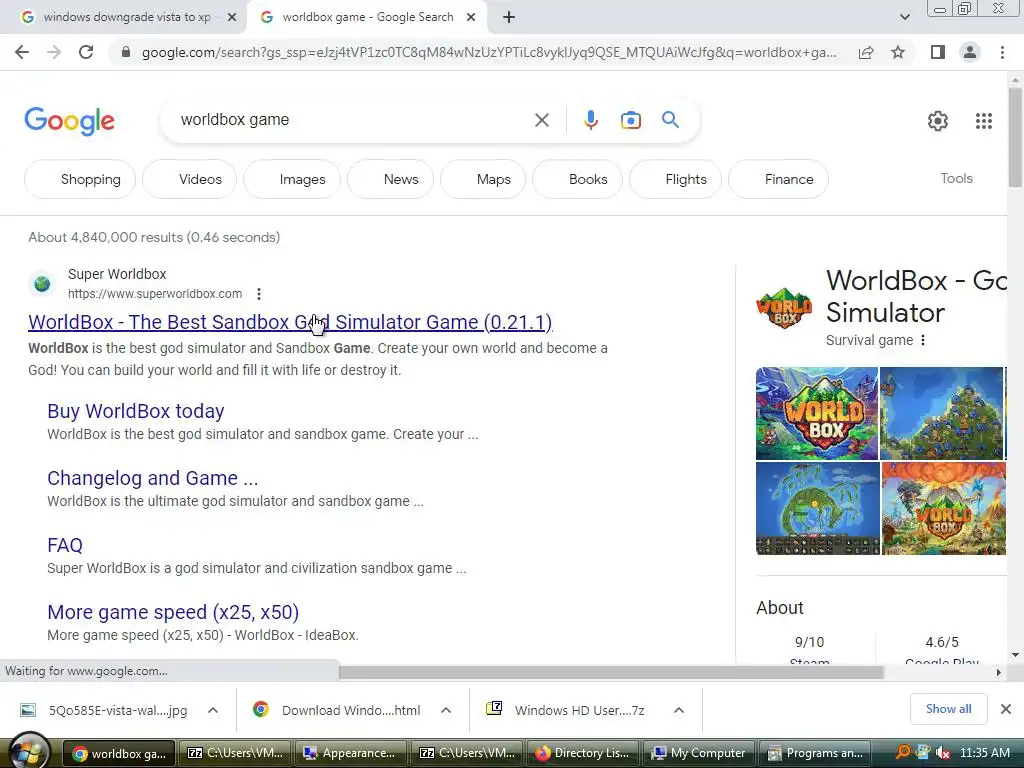
Task: Open the WorldBox logo thumbnail image
Action: (817, 413)
